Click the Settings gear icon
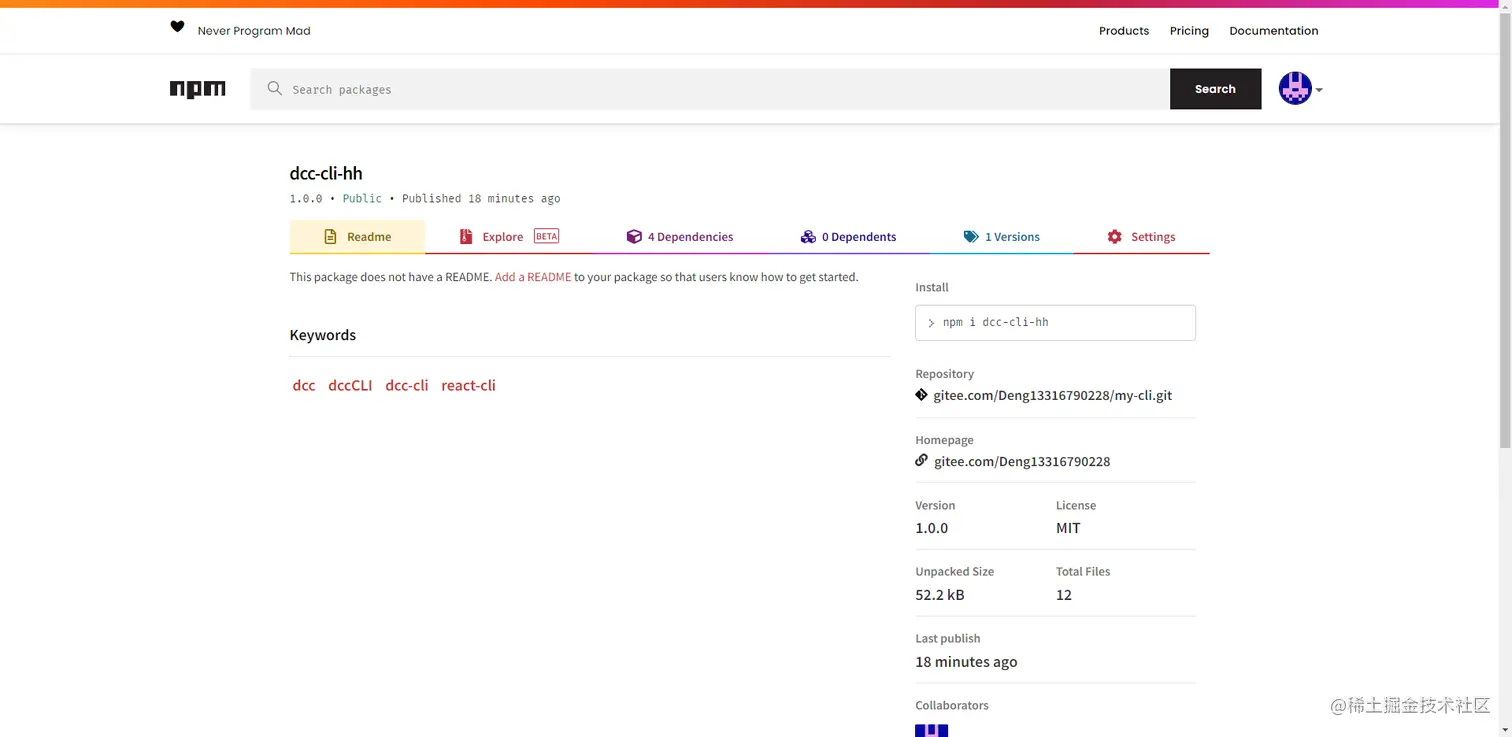 pos(1115,237)
